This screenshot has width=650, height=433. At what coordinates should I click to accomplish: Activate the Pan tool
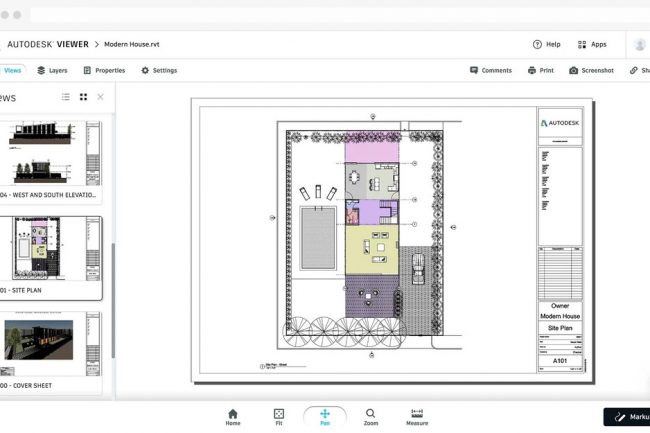(325, 416)
